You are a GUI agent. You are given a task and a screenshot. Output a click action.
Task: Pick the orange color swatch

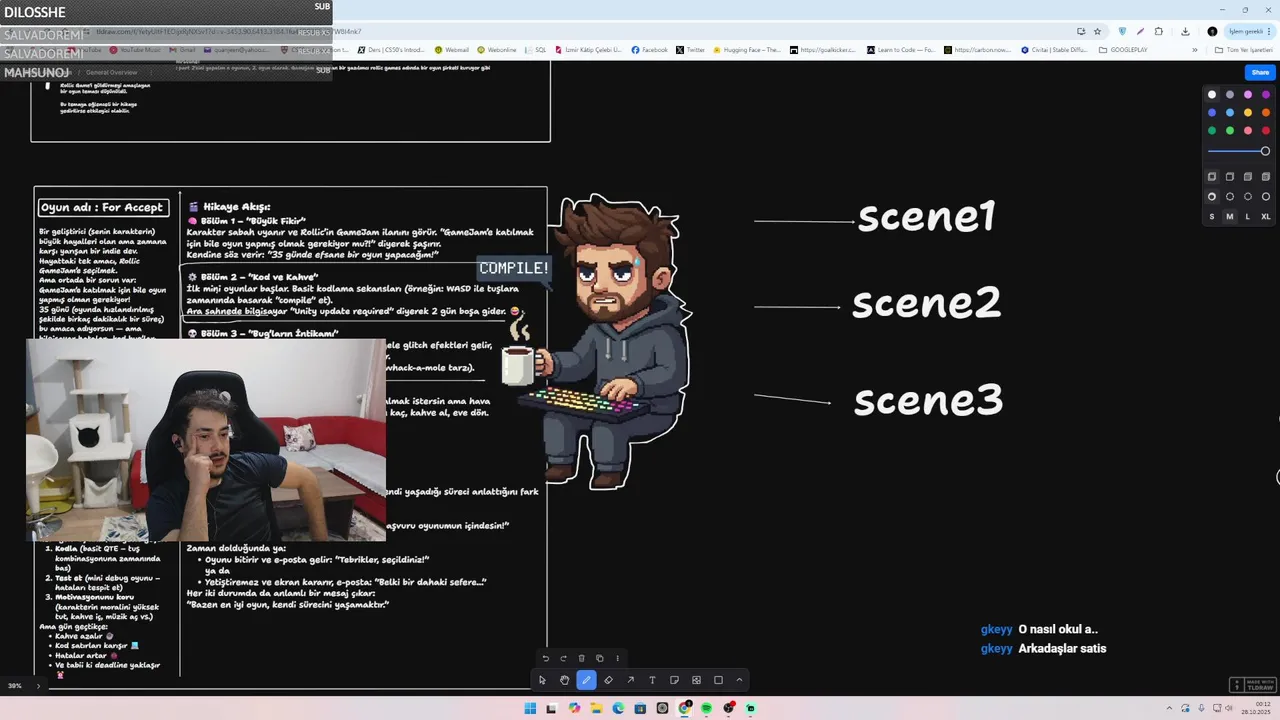pos(1266,113)
